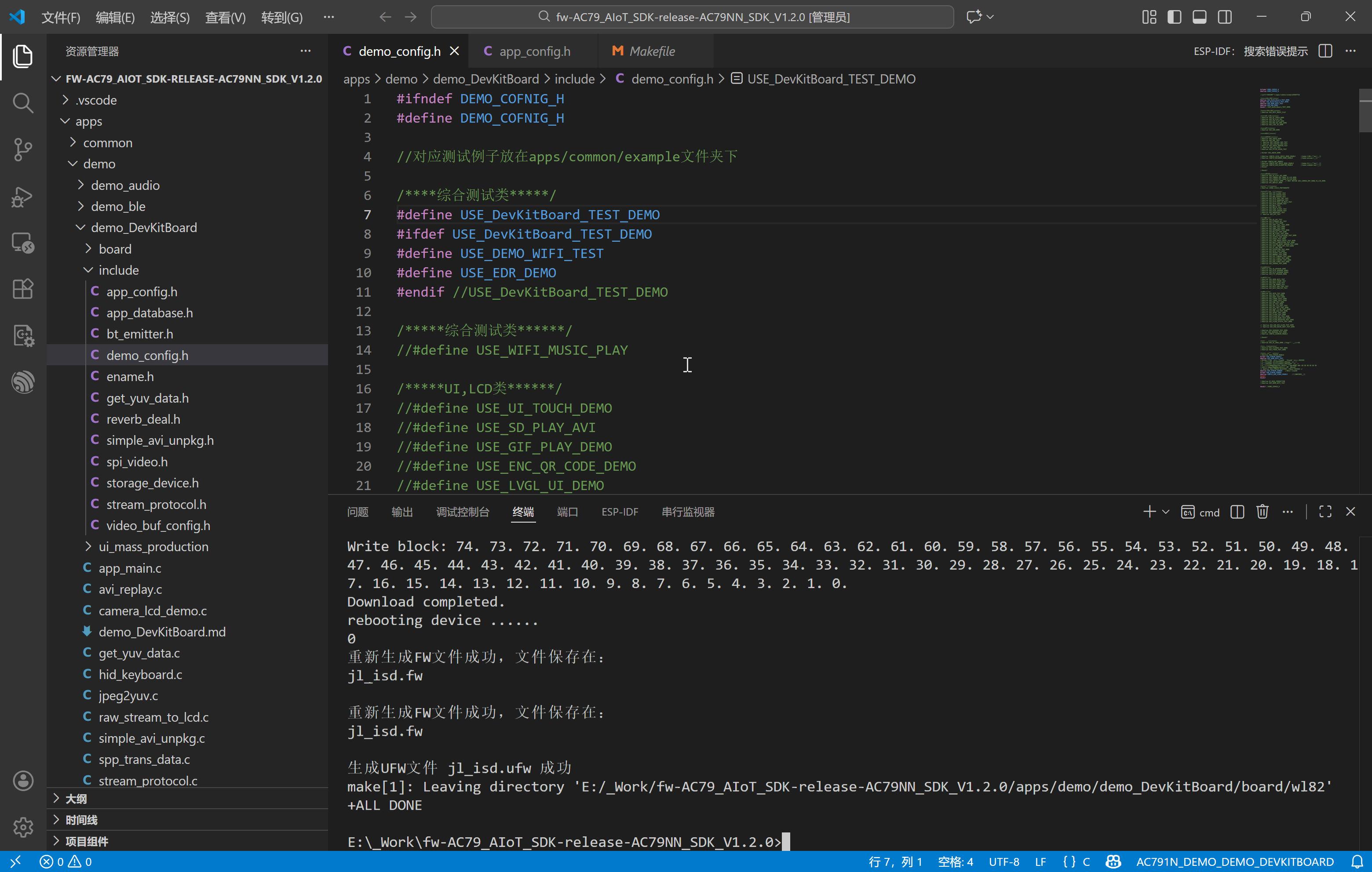Split the terminal panel

(1237, 512)
